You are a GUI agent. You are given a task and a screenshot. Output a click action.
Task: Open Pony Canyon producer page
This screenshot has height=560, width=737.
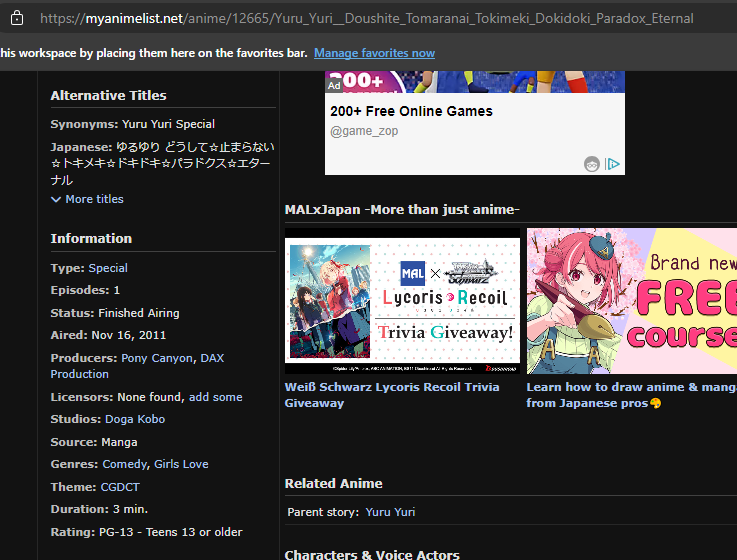point(157,358)
